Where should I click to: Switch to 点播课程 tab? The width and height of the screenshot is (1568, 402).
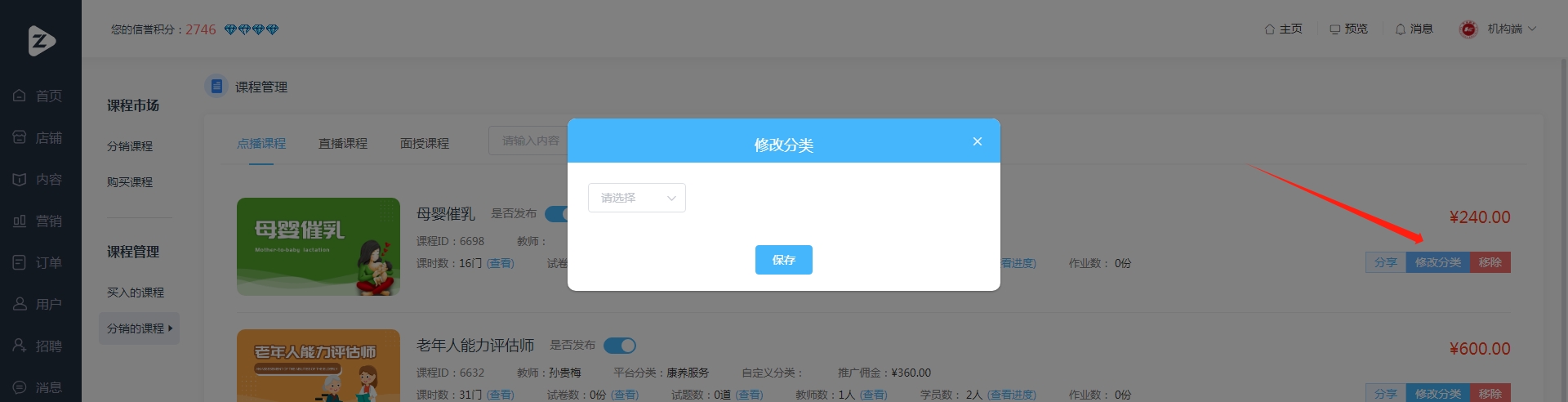[261, 143]
